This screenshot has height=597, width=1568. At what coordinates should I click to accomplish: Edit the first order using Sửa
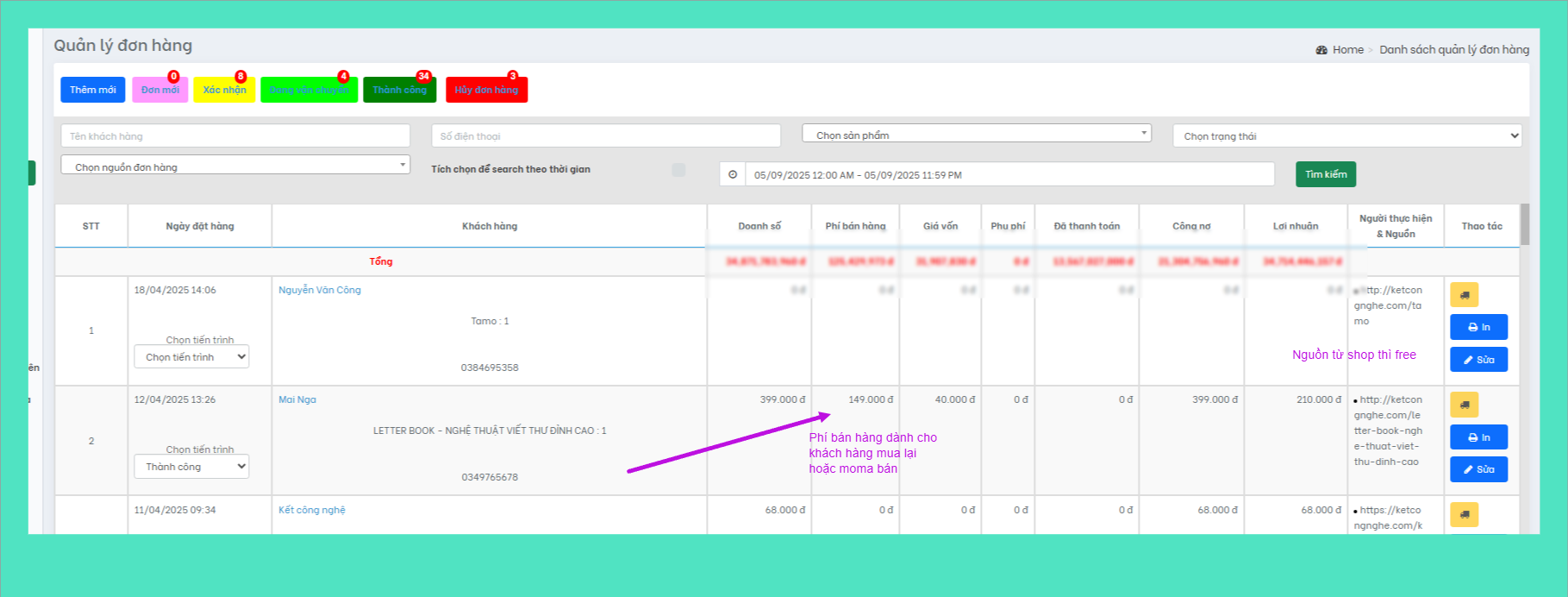(x=1478, y=360)
